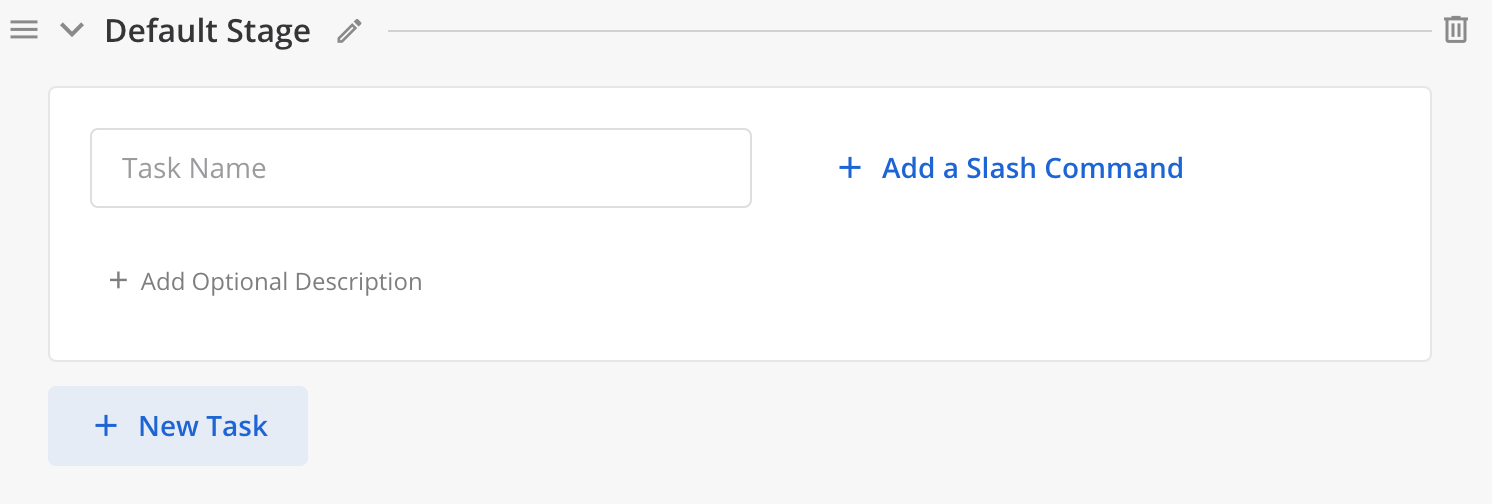The height and width of the screenshot is (504, 1492).
Task: Click the stage drag handle icon
Action: pyautogui.click(x=24, y=30)
